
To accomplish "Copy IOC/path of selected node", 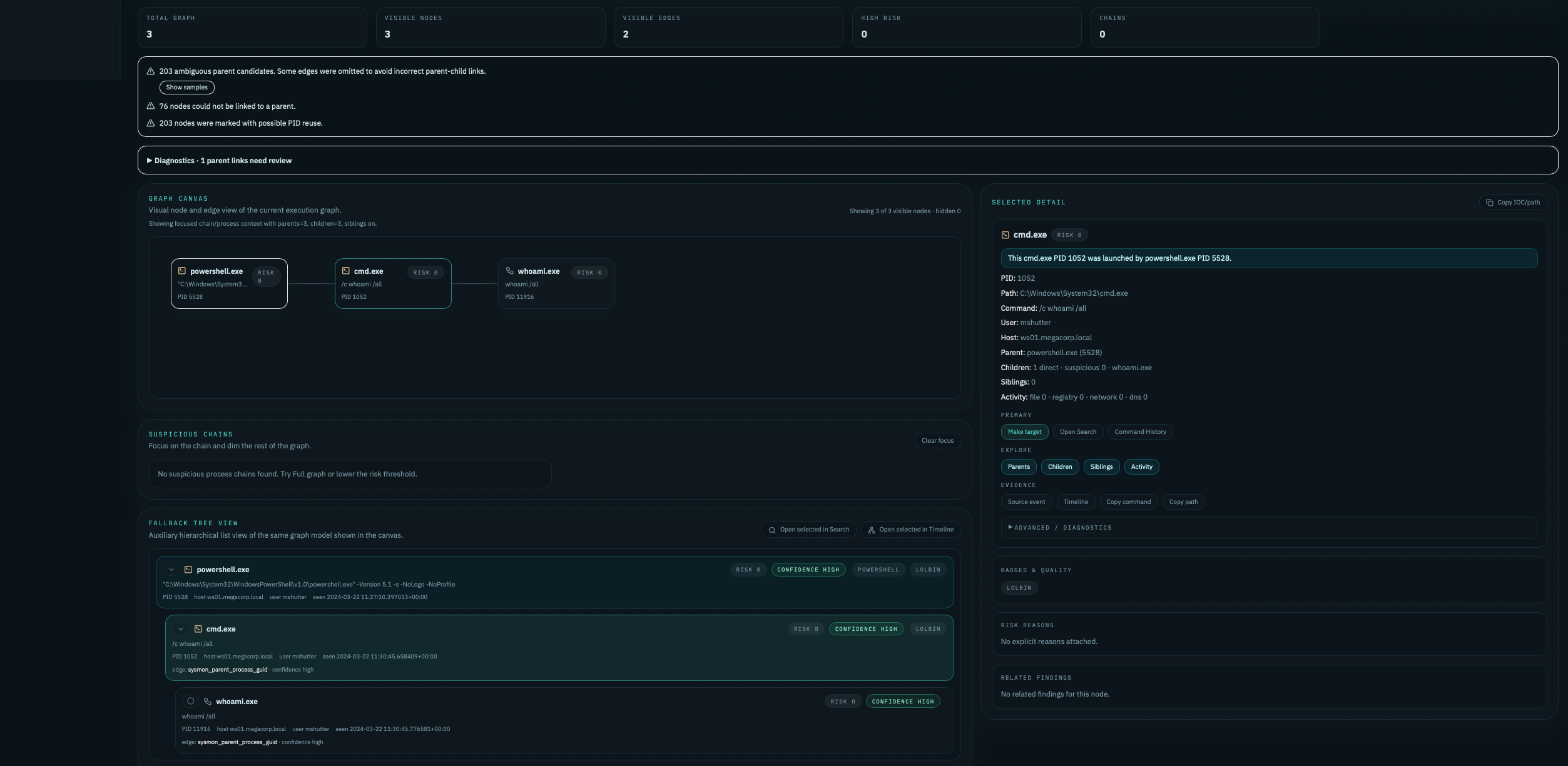I will pyautogui.click(x=1514, y=203).
